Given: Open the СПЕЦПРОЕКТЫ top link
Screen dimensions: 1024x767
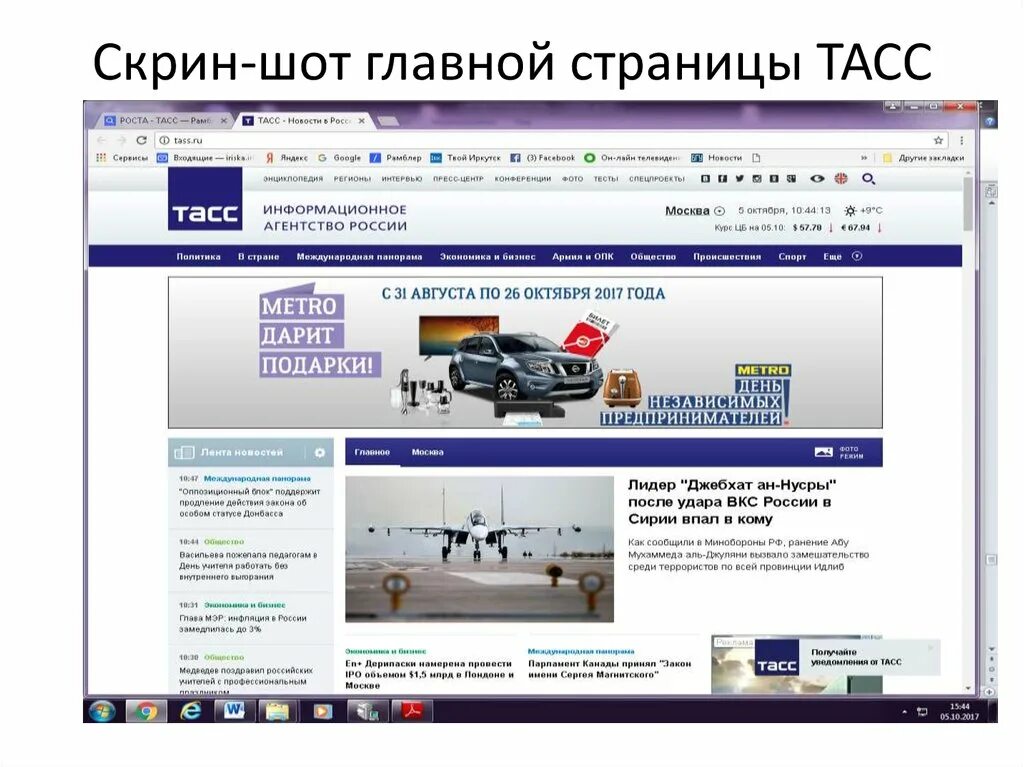Looking at the screenshot, I should click(x=656, y=178).
